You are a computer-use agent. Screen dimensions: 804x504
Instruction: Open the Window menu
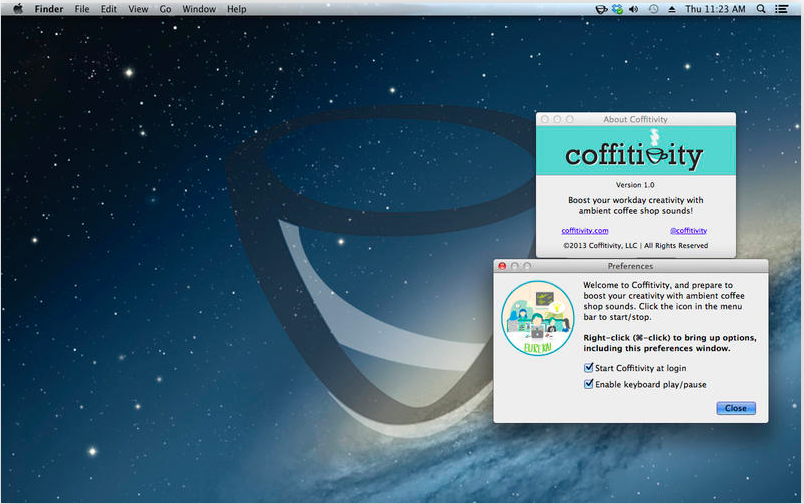click(x=199, y=9)
